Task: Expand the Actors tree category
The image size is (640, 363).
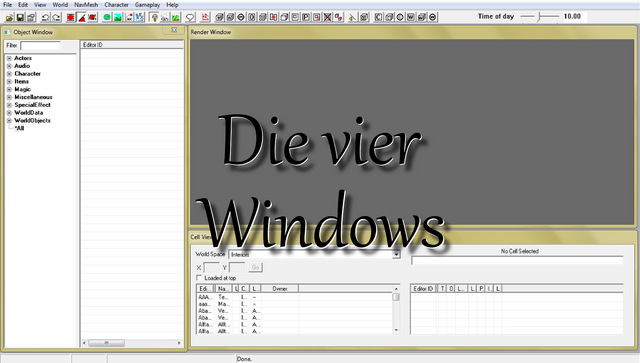Action: tap(9, 58)
